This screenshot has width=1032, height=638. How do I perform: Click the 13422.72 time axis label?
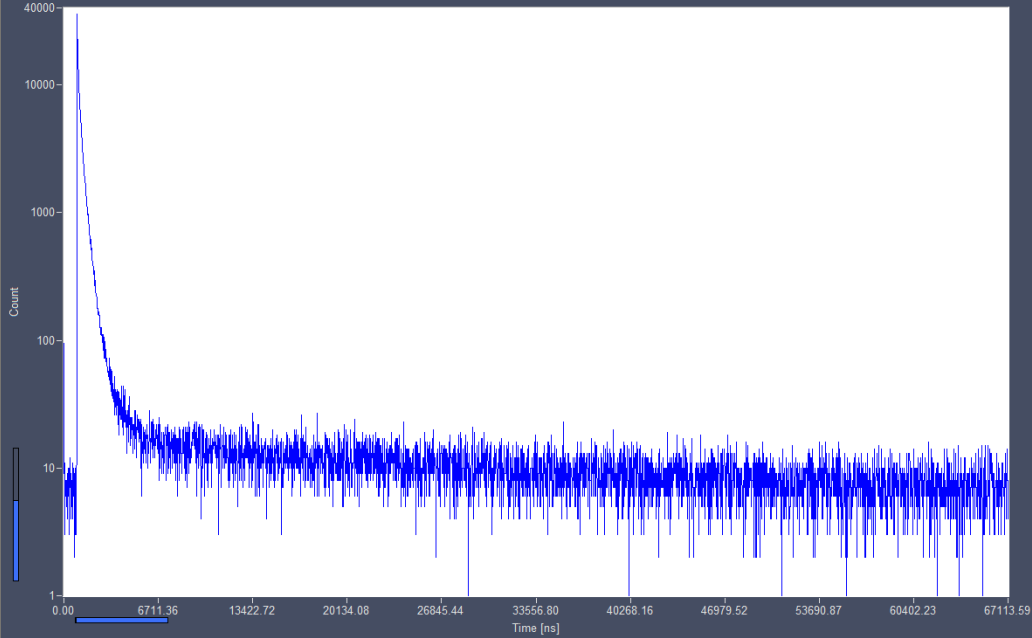pyautogui.click(x=251, y=610)
